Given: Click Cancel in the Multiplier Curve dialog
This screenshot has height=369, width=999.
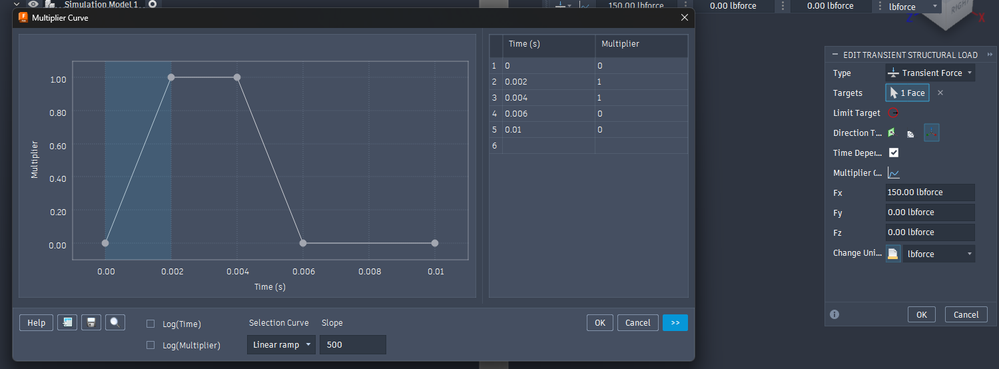Looking at the screenshot, I should coord(638,322).
